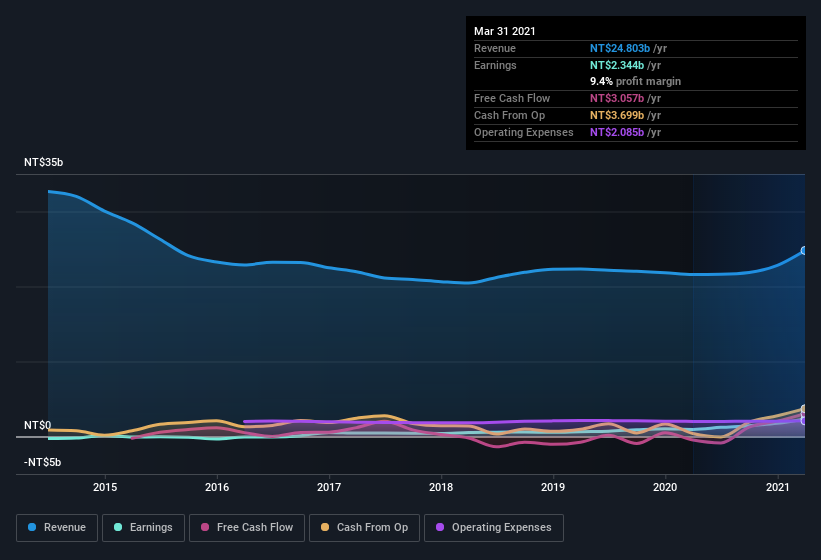Click the NT$2.344b earnings value in tooltip

pyautogui.click(x=617, y=65)
